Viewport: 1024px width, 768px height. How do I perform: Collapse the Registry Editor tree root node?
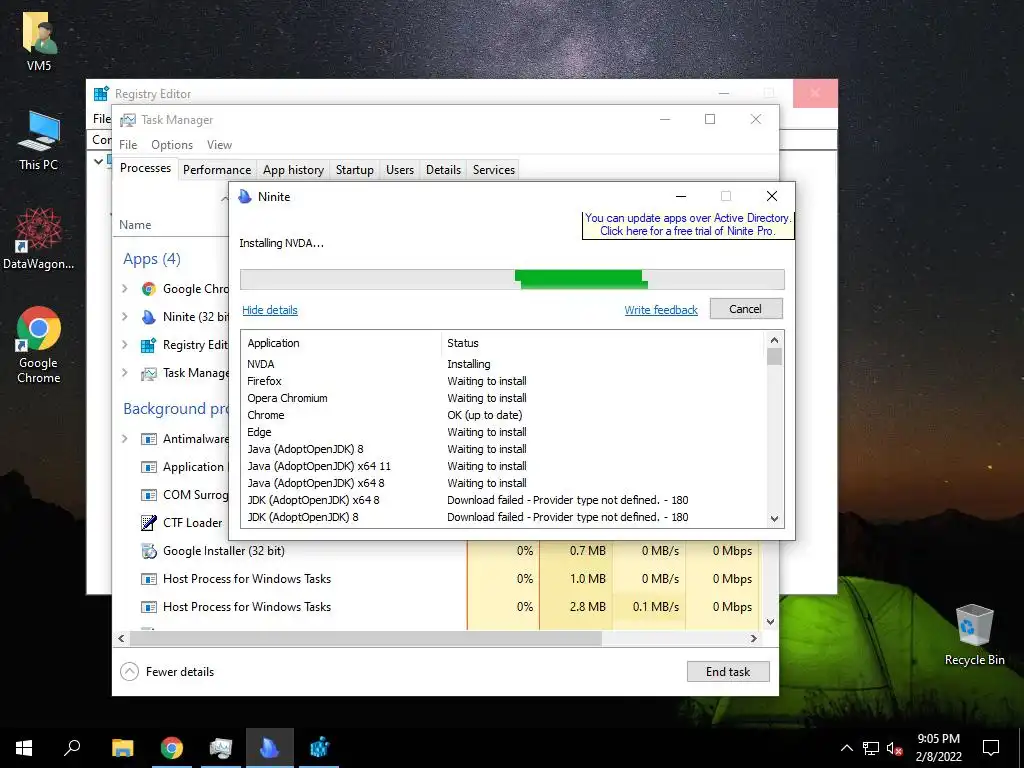coord(99,161)
